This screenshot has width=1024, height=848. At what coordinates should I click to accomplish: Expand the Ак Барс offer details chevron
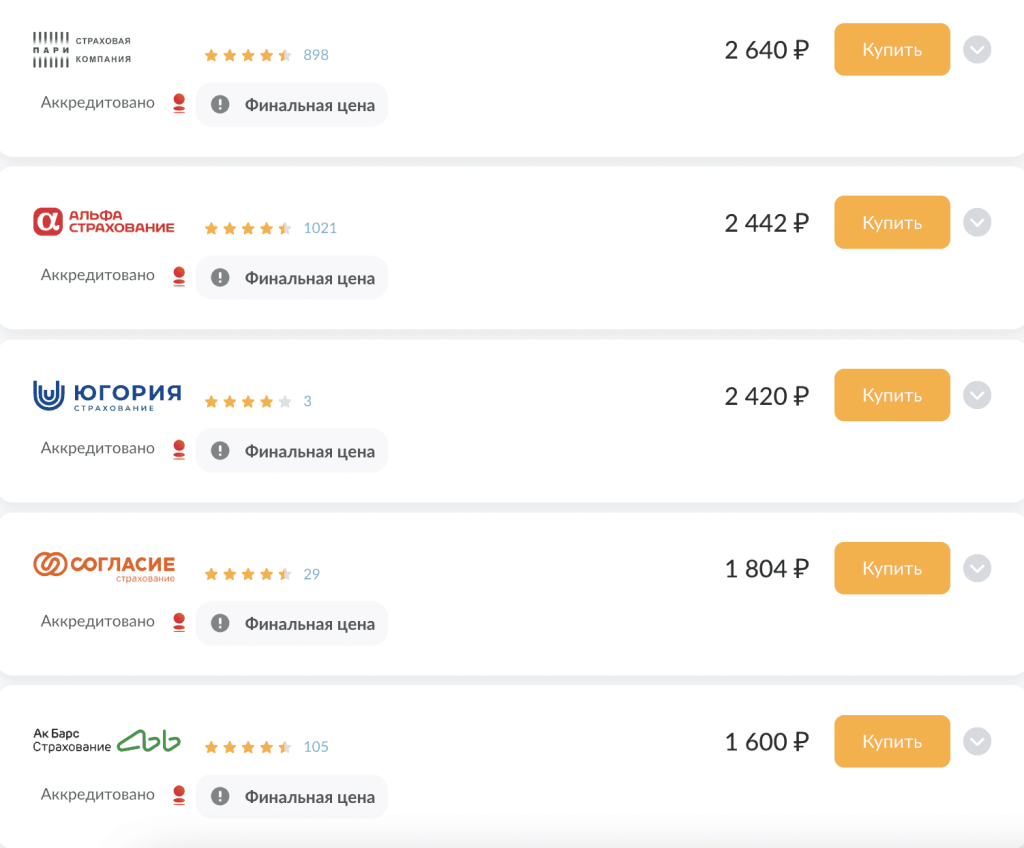977,741
